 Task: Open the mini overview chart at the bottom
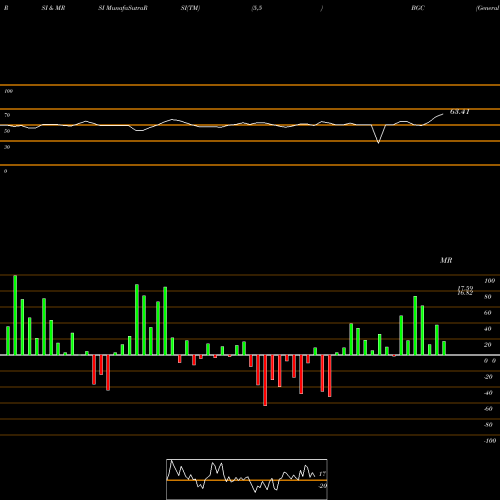[x=247, y=479]
